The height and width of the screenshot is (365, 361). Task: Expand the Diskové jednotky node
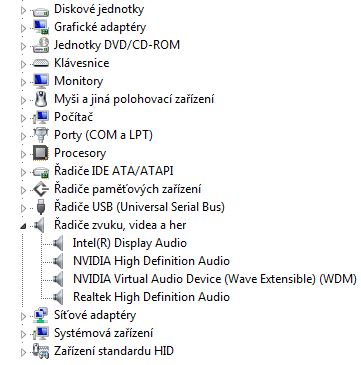[x=23, y=11]
